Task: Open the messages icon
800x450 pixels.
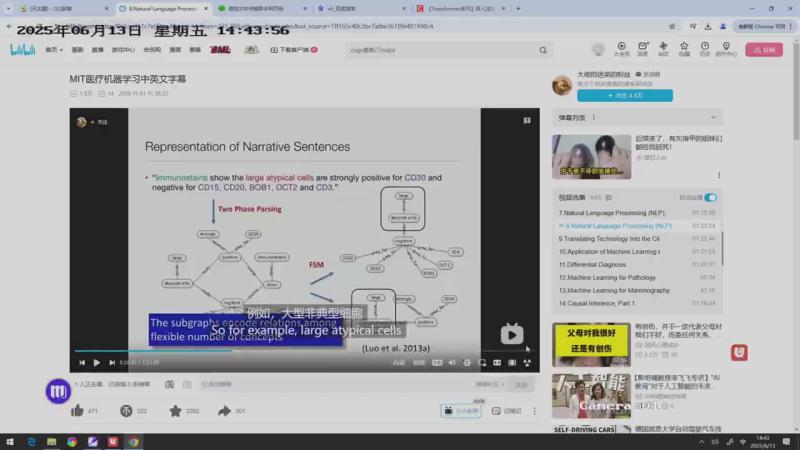Action: coord(643,49)
